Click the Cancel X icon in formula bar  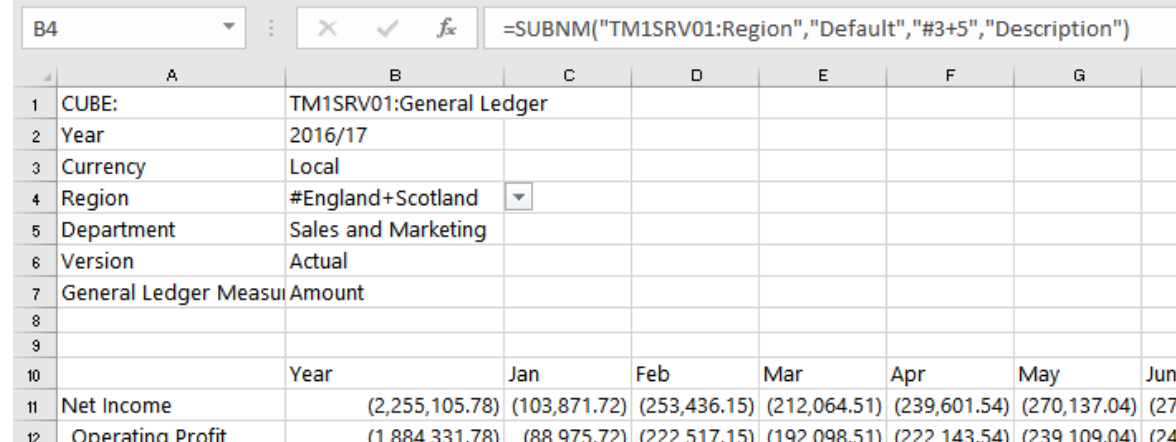click(x=327, y=29)
